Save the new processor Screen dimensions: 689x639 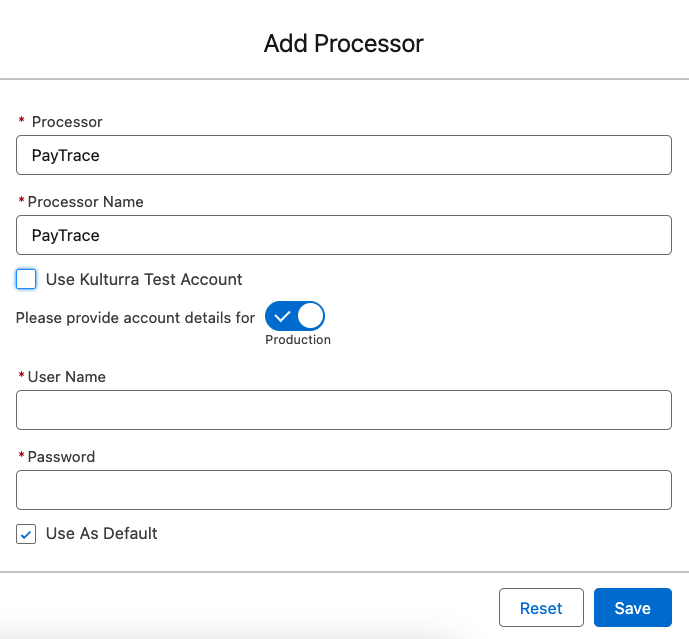click(632, 608)
